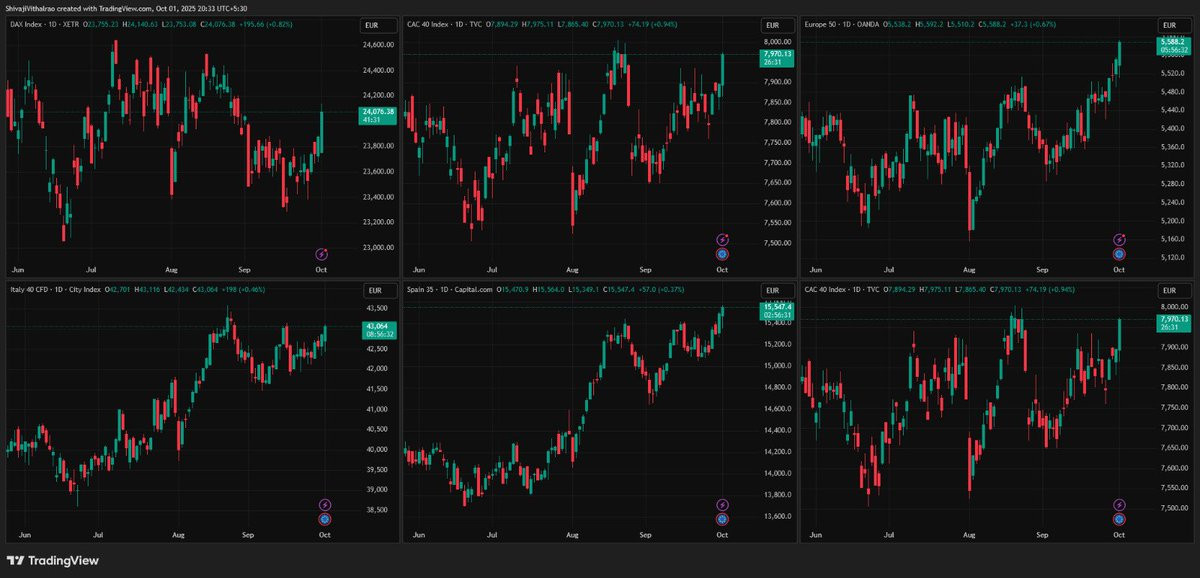Click the lightning icon in the Spain 35 chart
Screen dimensions: 1200x578
[x=723, y=505]
